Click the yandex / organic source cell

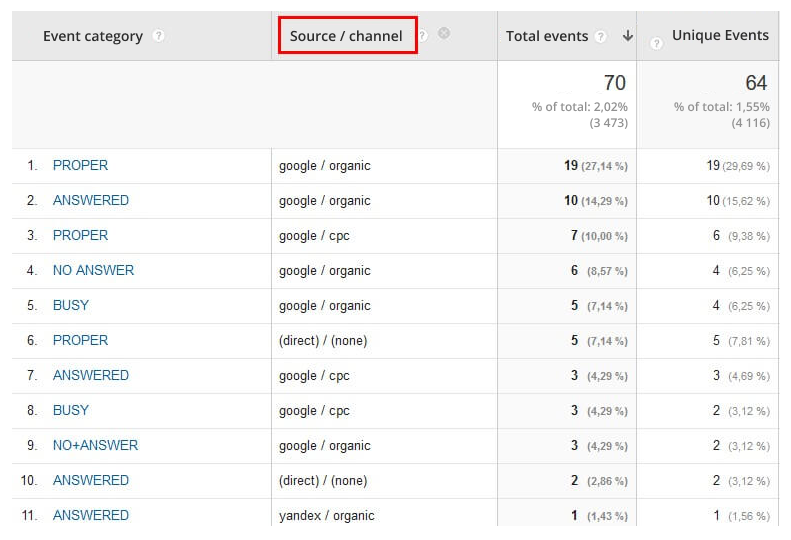click(x=326, y=516)
